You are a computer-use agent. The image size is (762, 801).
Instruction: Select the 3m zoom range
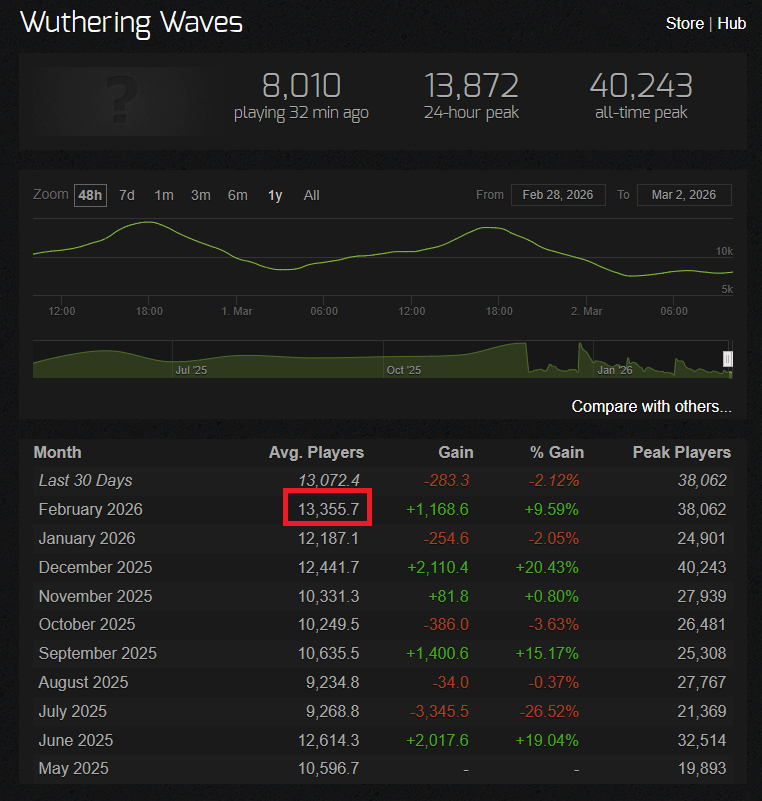(201, 195)
